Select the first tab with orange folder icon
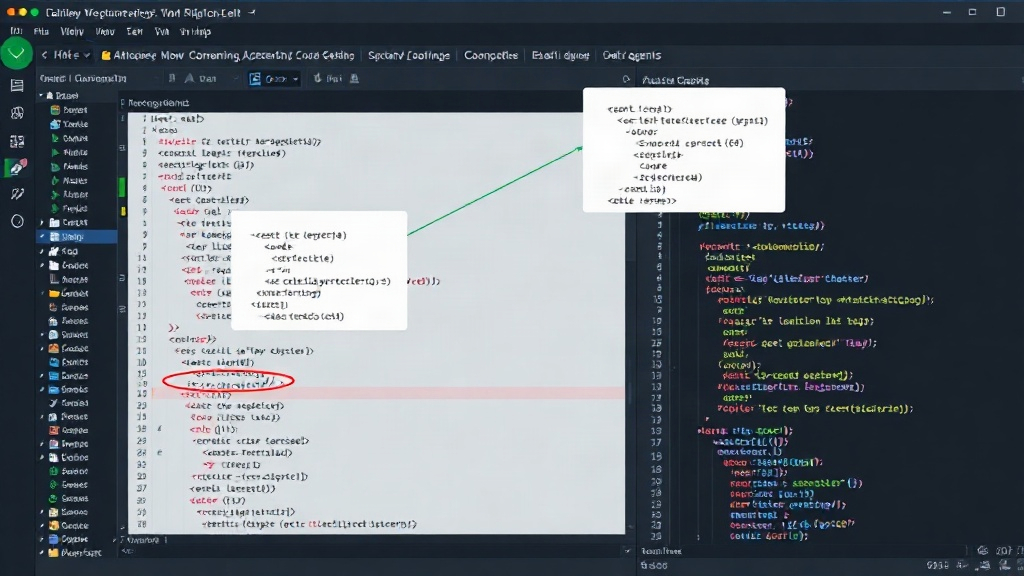 click(227, 56)
